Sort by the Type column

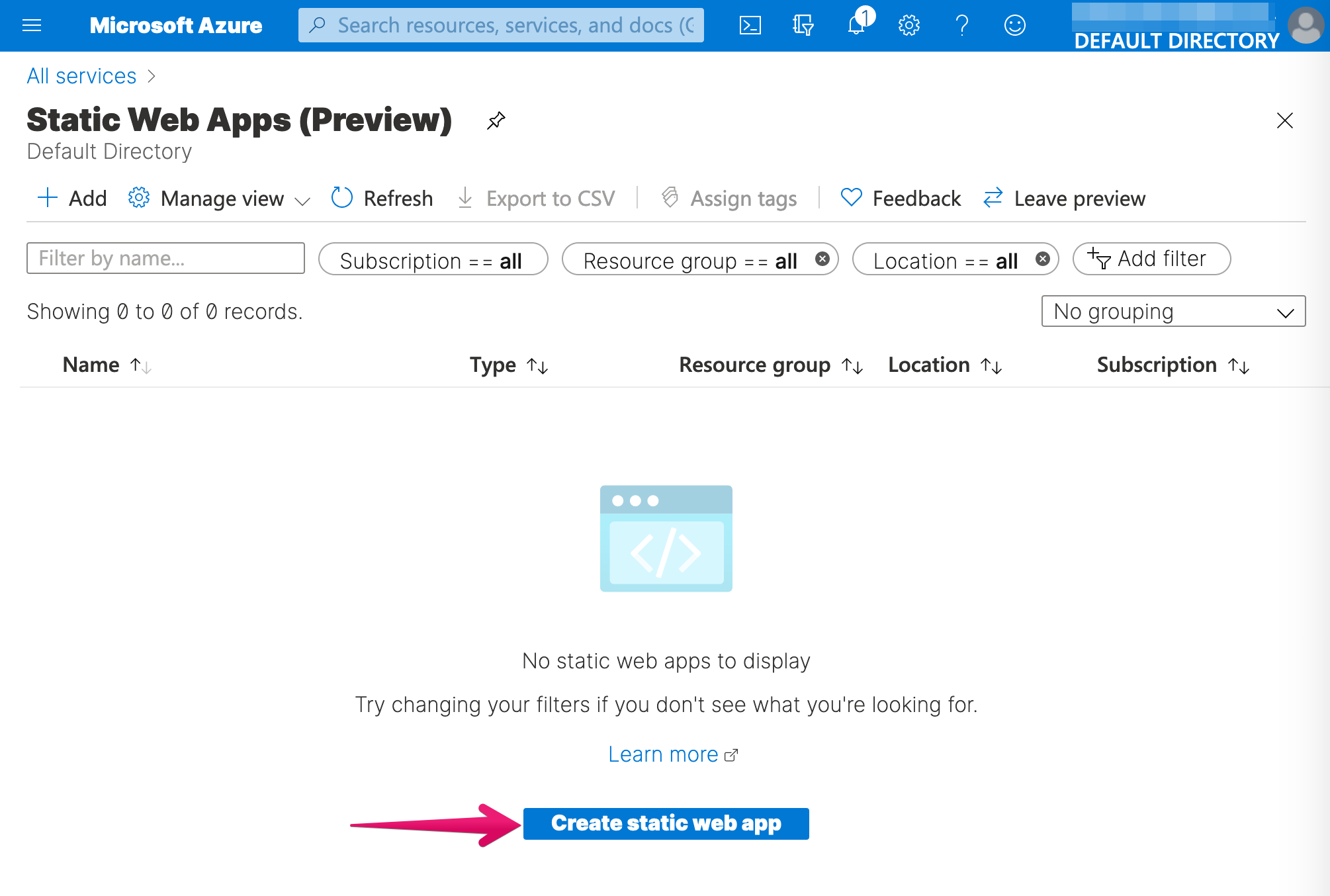tap(509, 365)
